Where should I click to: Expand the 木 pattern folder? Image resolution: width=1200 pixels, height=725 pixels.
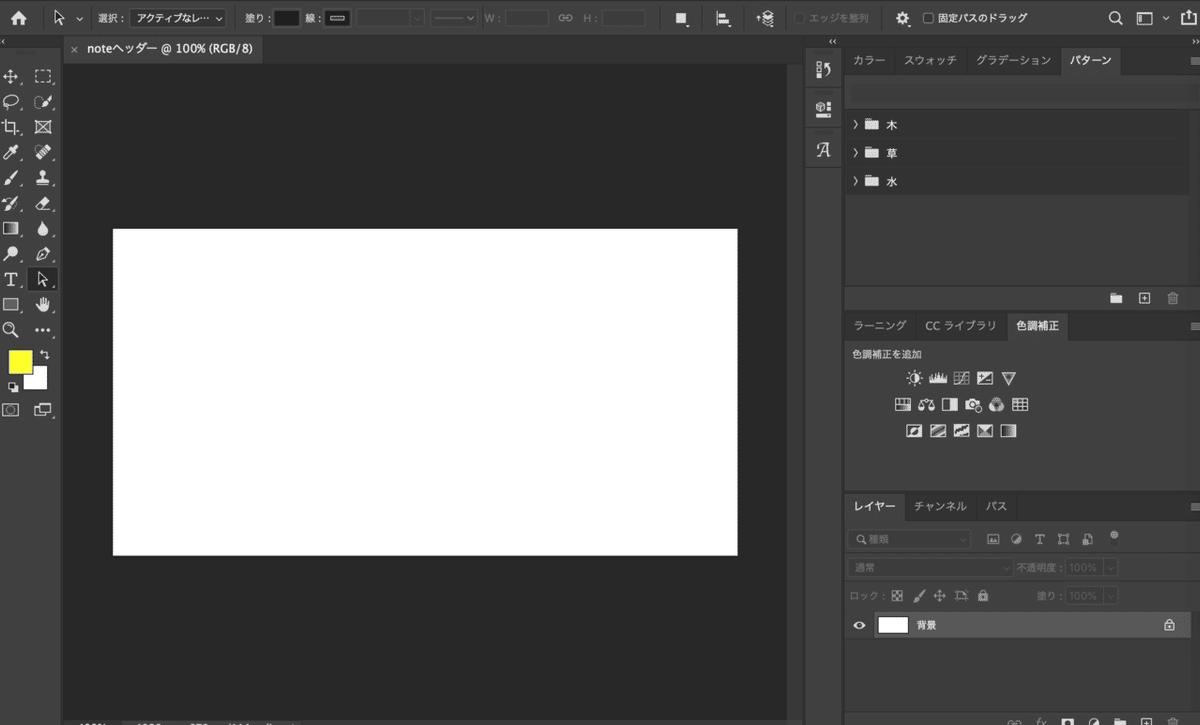pos(856,125)
